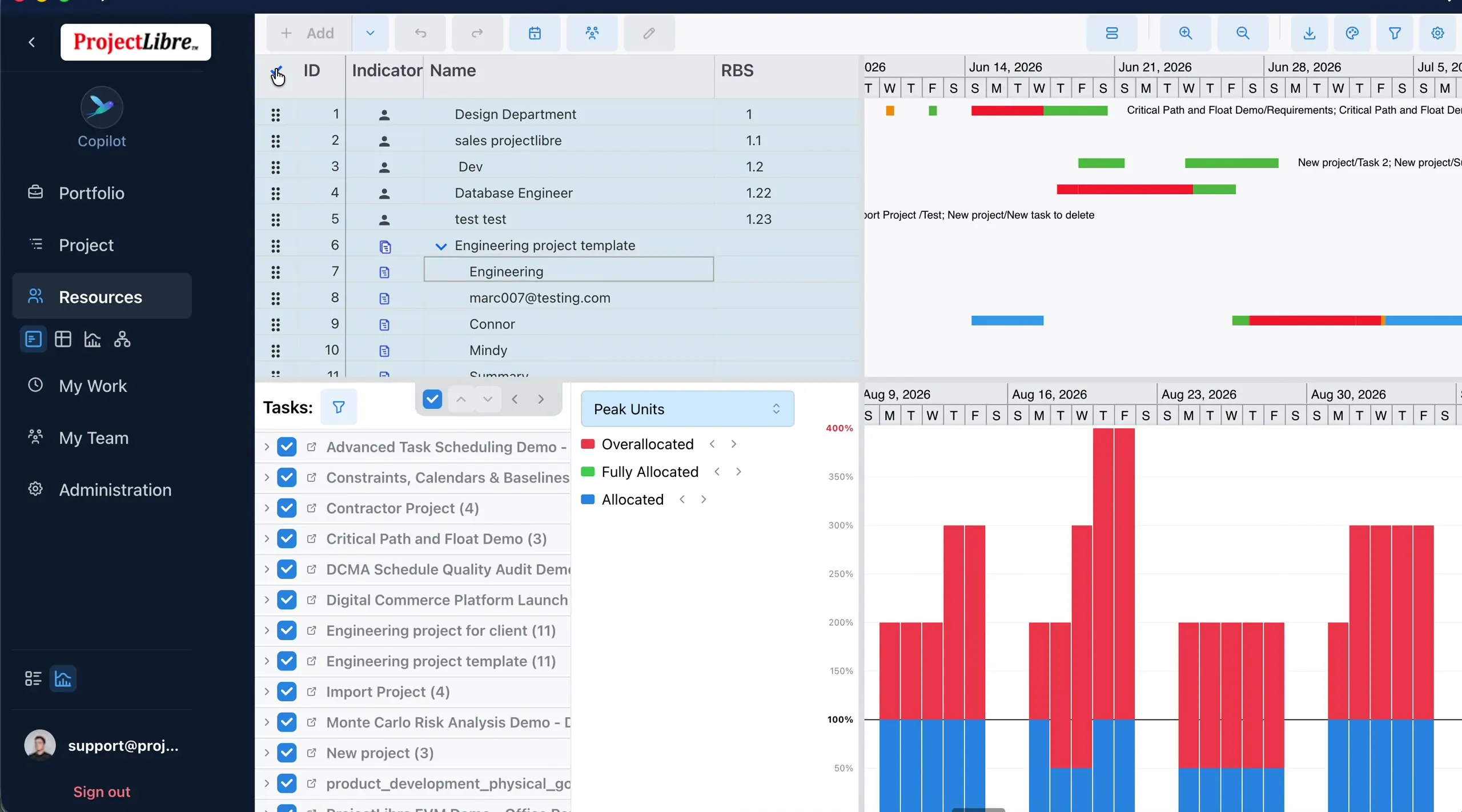Click the move down arrow button
The image size is (1462, 812).
pos(488,399)
